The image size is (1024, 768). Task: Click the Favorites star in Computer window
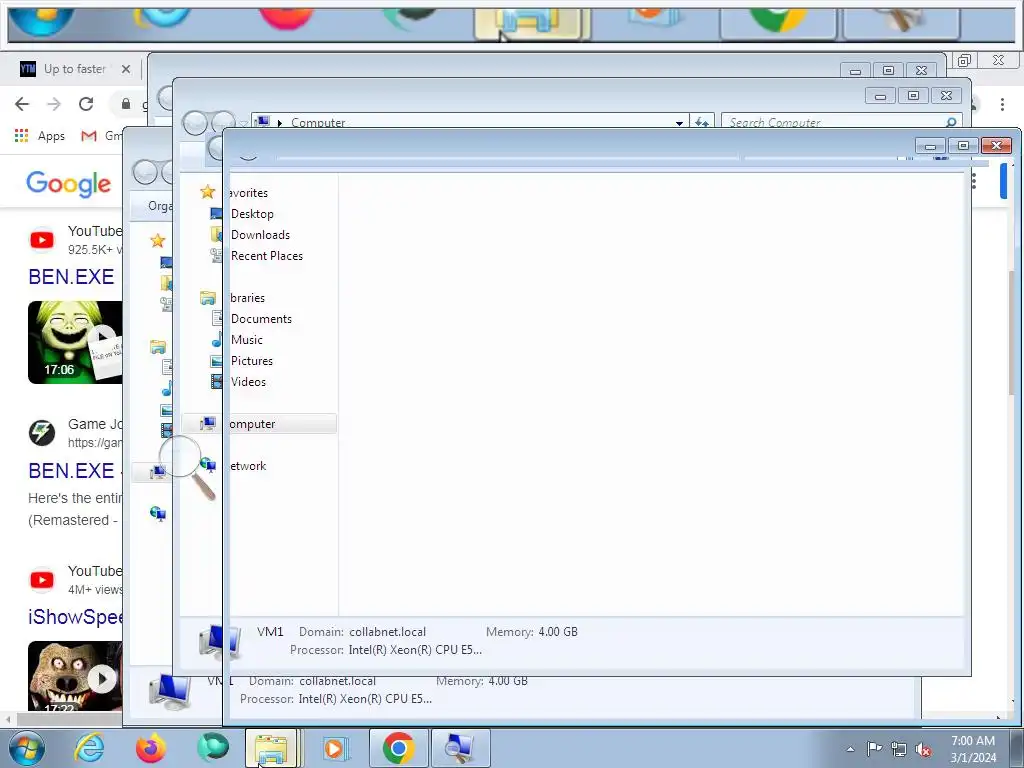(208, 192)
